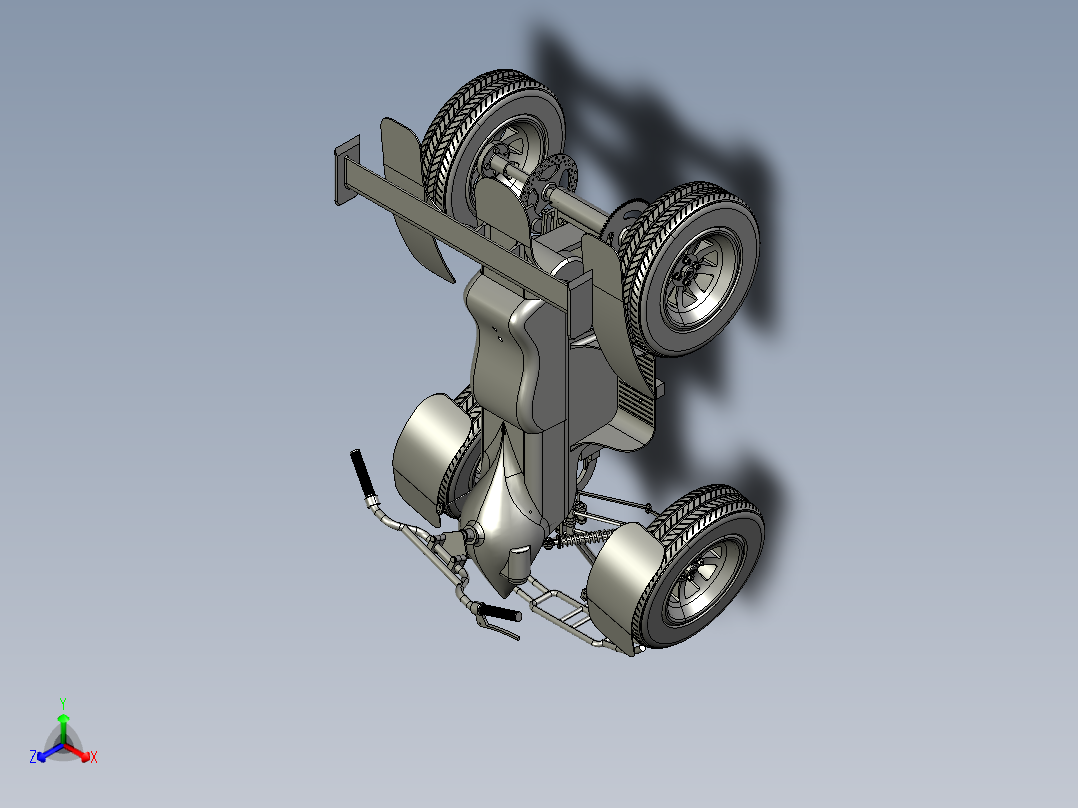Select the lower black handlebar grip
Image resolution: width=1078 pixels, height=808 pixels.
point(500,611)
